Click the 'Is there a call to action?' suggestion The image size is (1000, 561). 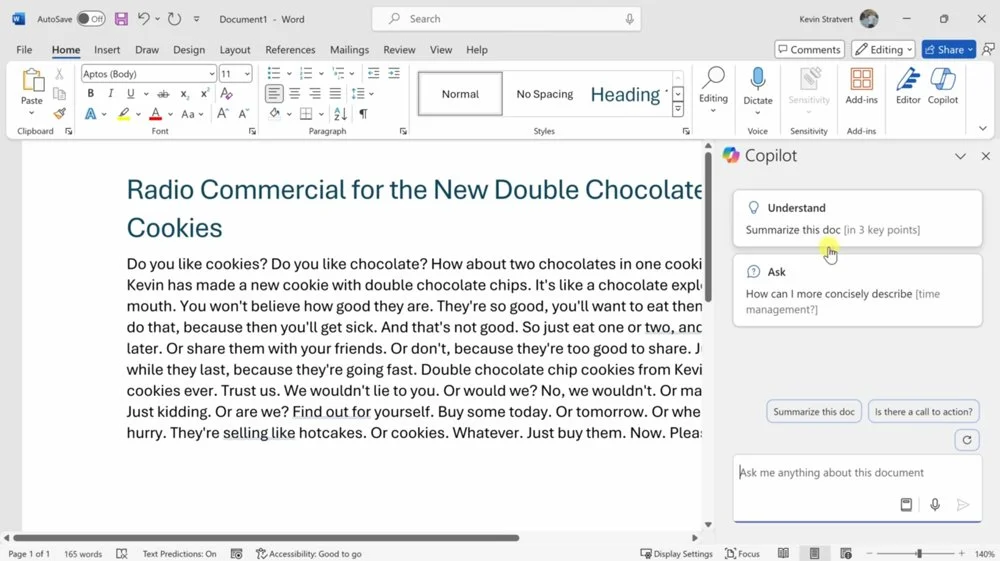[x=923, y=412]
